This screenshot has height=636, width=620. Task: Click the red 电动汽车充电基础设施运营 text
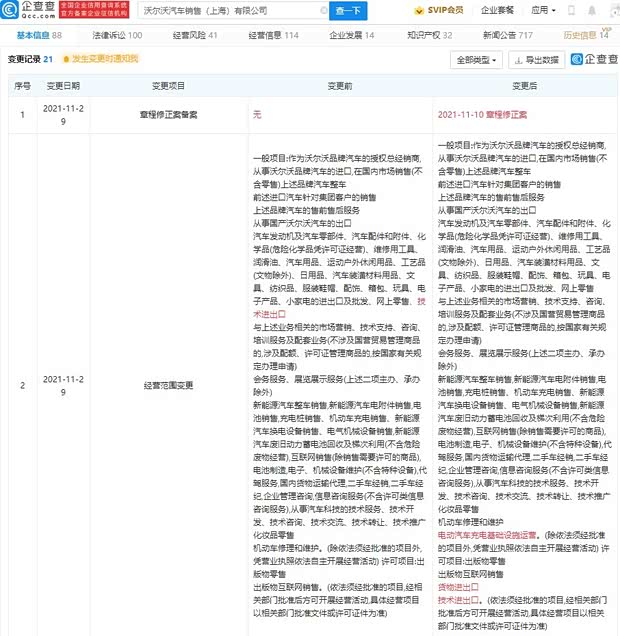point(487,535)
